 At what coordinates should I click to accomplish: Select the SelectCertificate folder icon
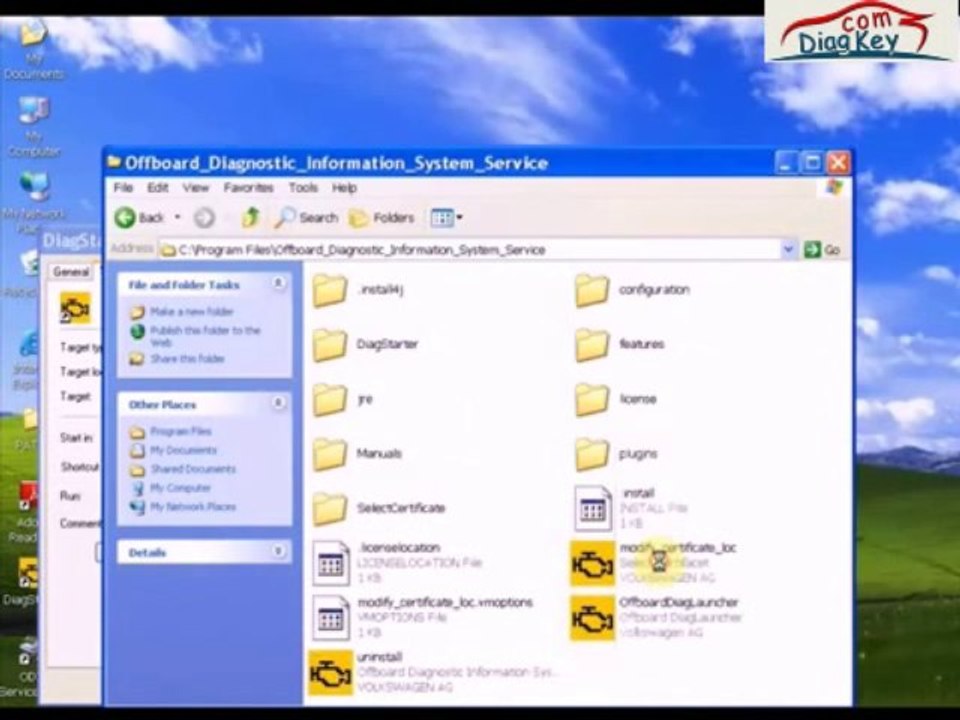(x=330, y=509)
